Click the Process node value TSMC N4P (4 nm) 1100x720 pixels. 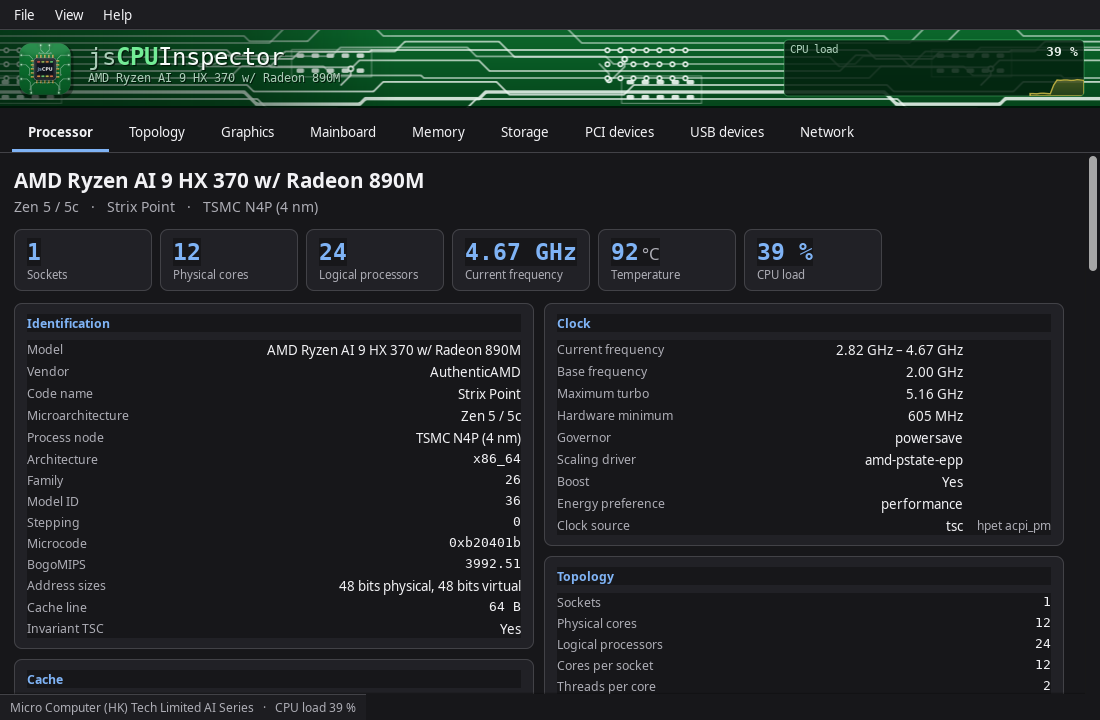(468, 438)
